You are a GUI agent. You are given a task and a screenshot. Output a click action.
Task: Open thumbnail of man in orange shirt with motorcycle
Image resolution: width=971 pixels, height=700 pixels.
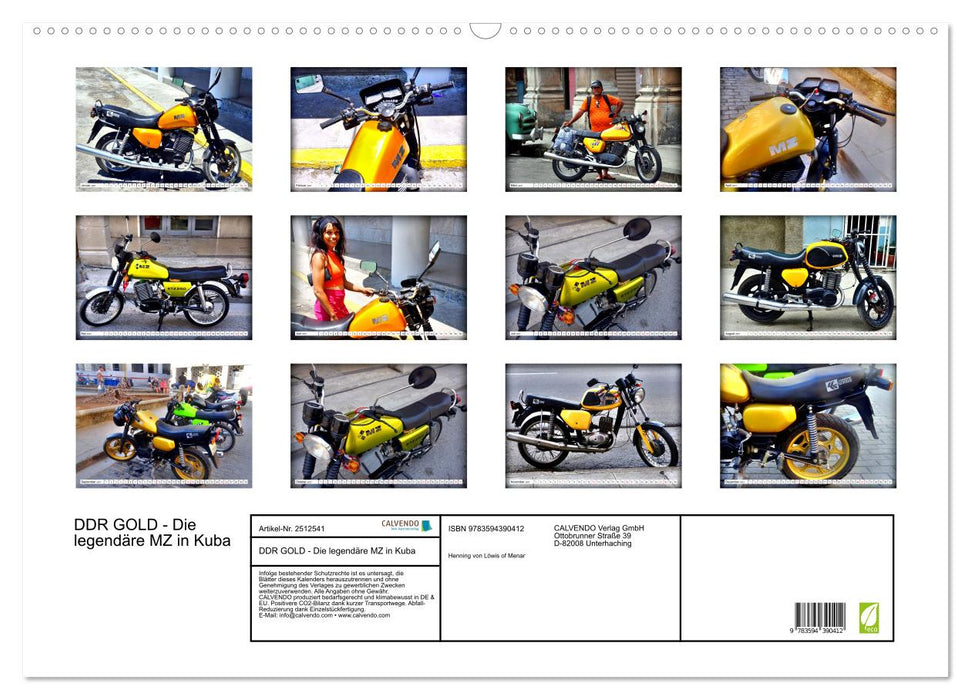click(x=593, y=129)
